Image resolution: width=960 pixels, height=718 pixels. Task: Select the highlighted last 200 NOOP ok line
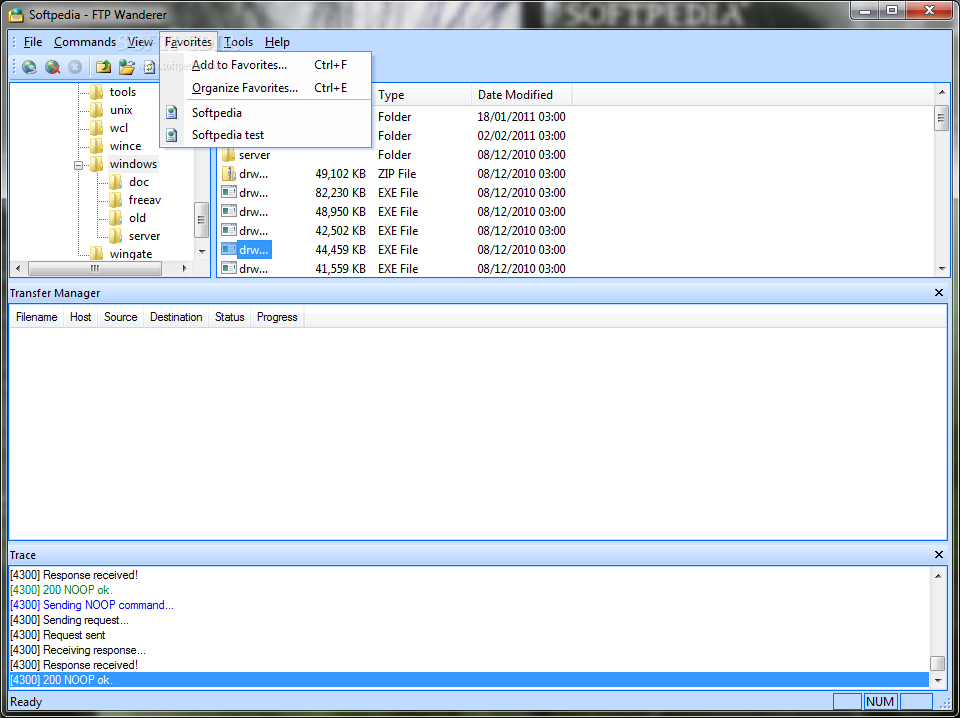[x=469, y=680]
